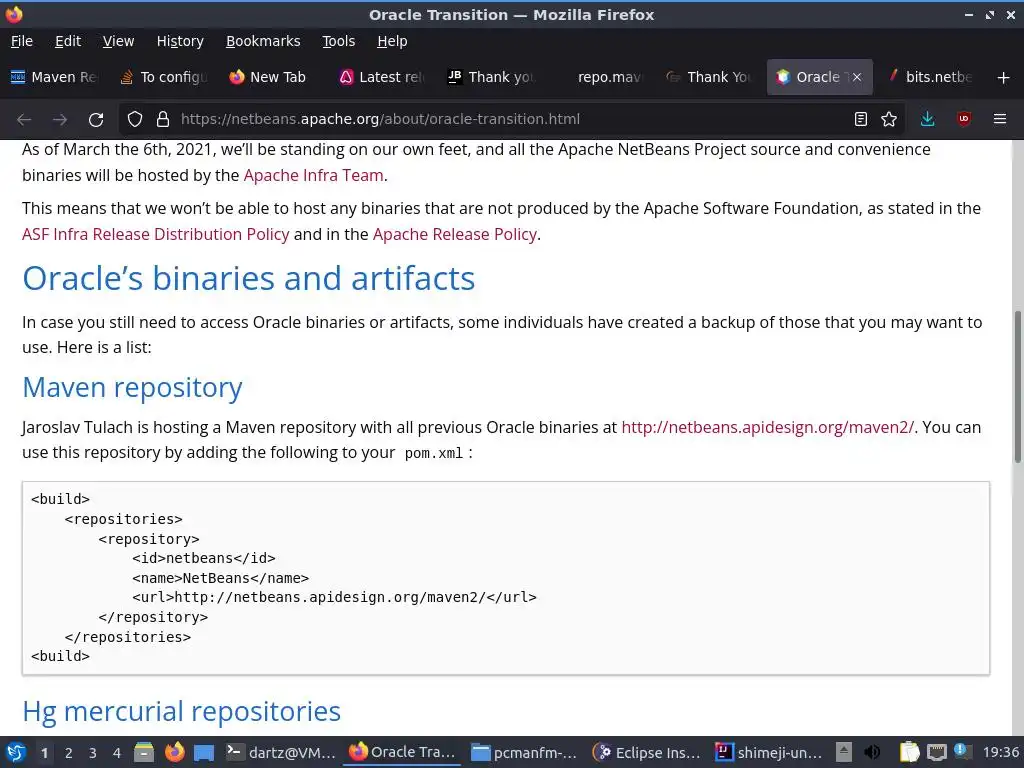1024x768 pixels.
Task: Open Eclipse Installer taskbar window
Action: [647, 752]
